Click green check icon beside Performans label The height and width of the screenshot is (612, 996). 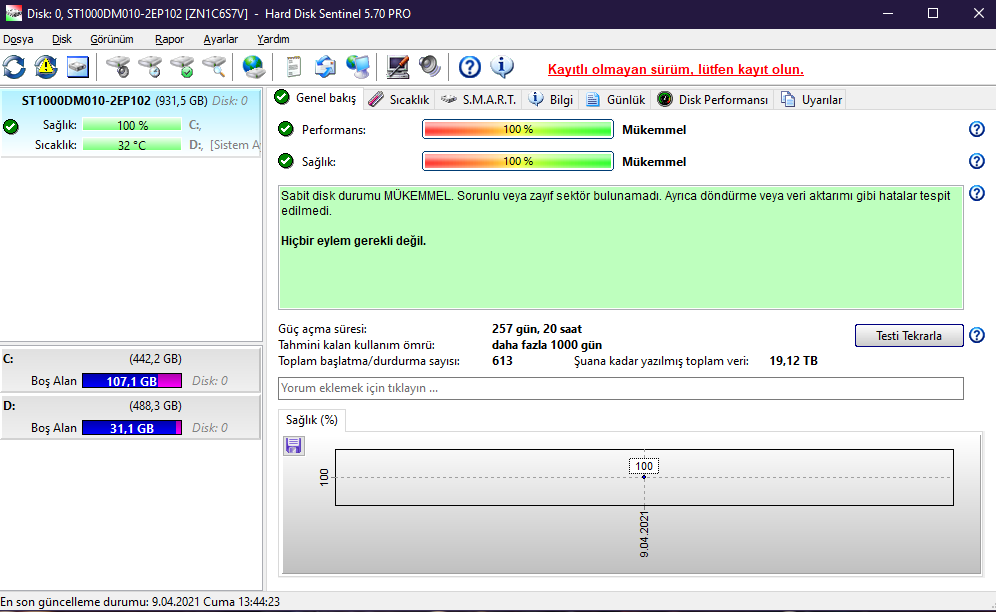pos(286,130)
